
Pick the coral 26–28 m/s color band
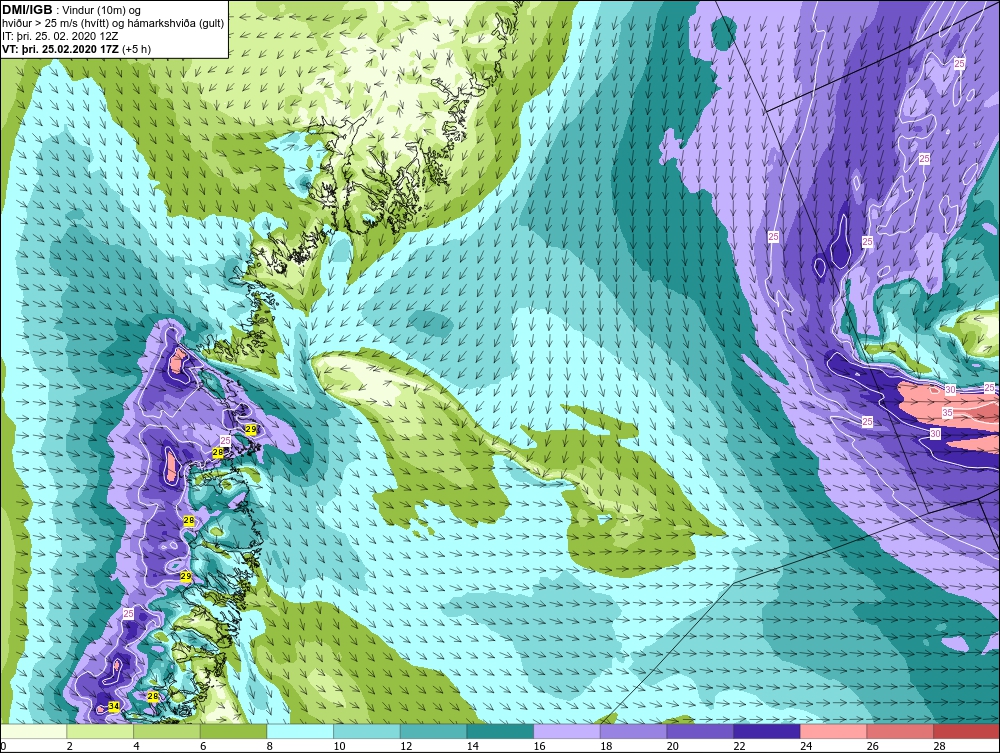click(x=900, y=731)
